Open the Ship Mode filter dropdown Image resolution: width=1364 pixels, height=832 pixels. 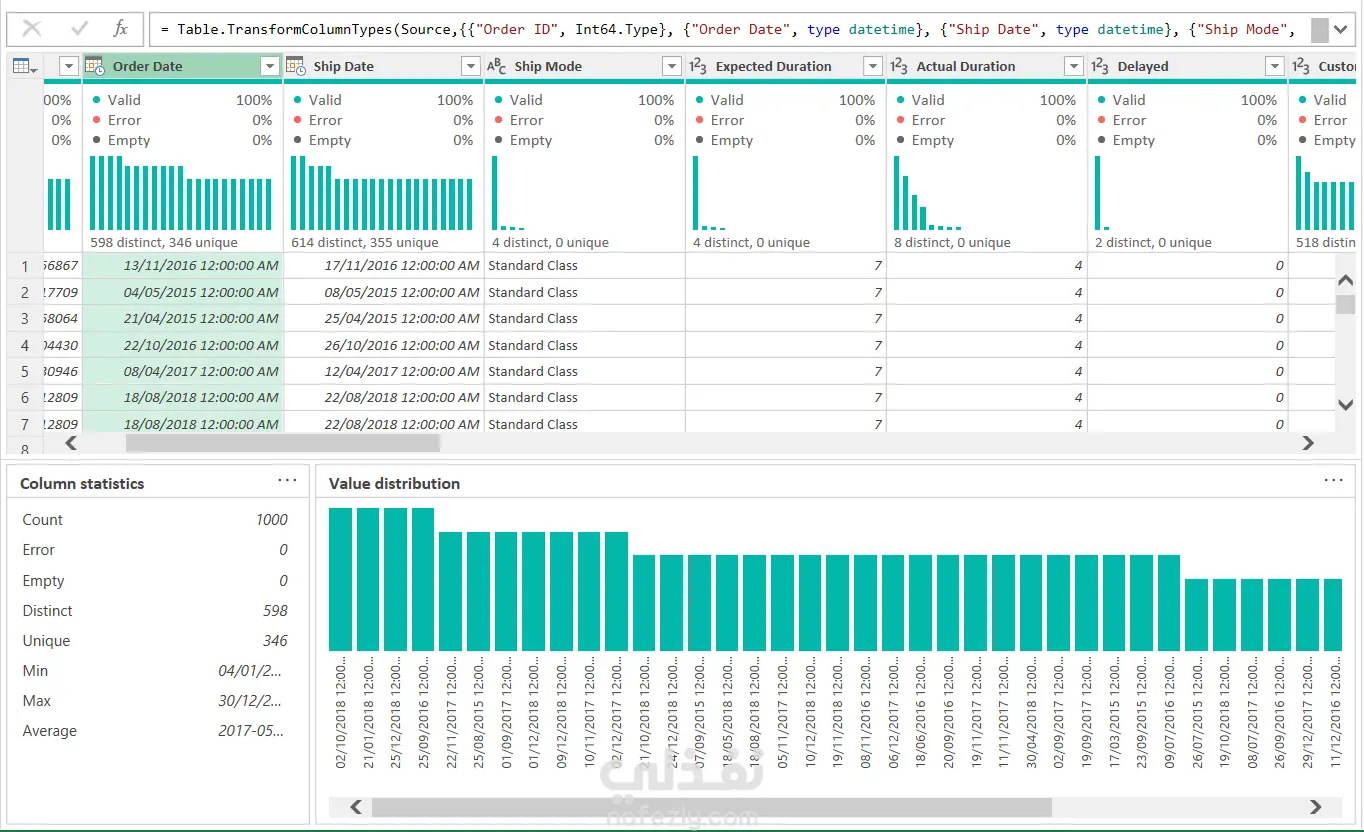pos(672,66)
